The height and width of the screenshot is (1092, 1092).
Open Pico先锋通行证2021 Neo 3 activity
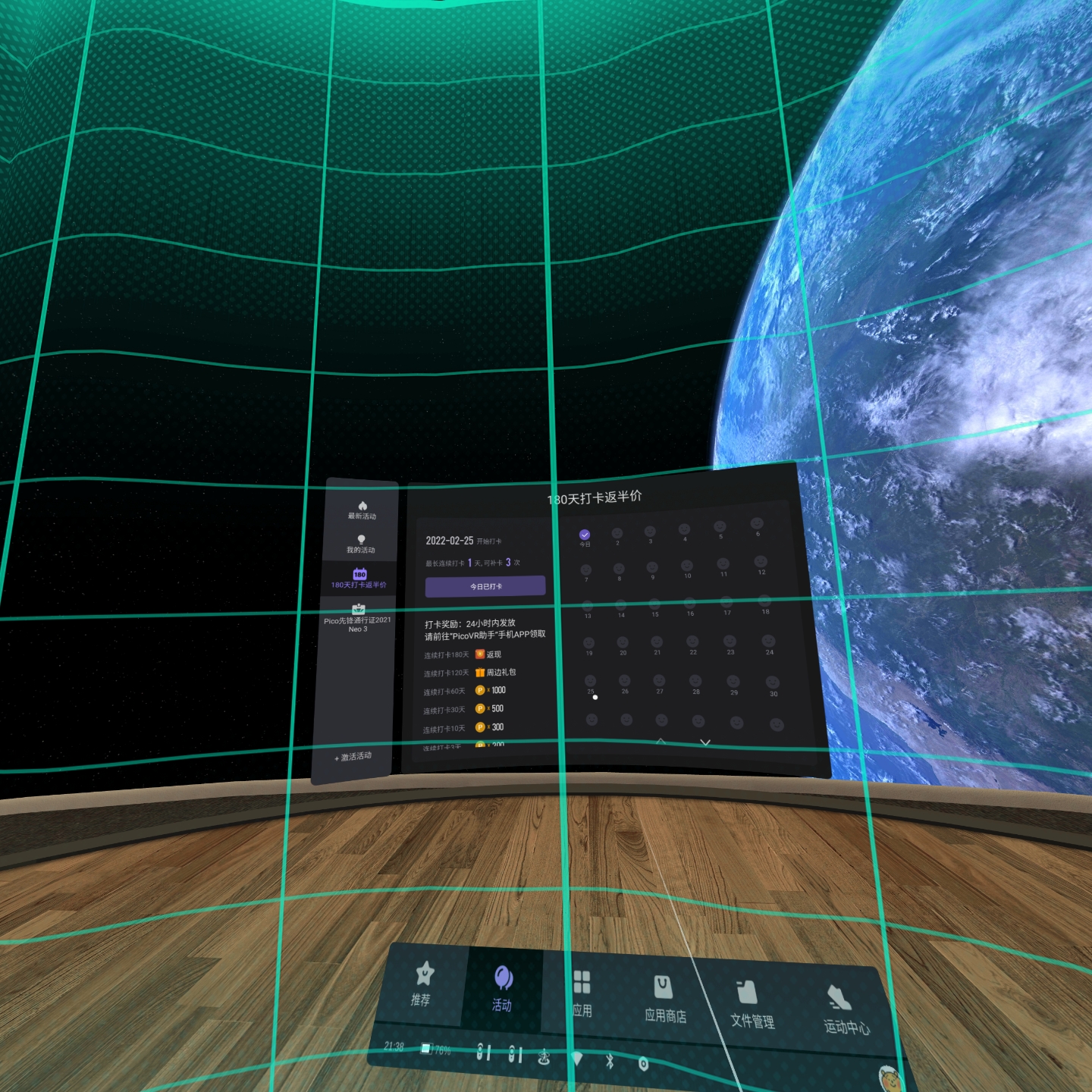pos(358,618)
